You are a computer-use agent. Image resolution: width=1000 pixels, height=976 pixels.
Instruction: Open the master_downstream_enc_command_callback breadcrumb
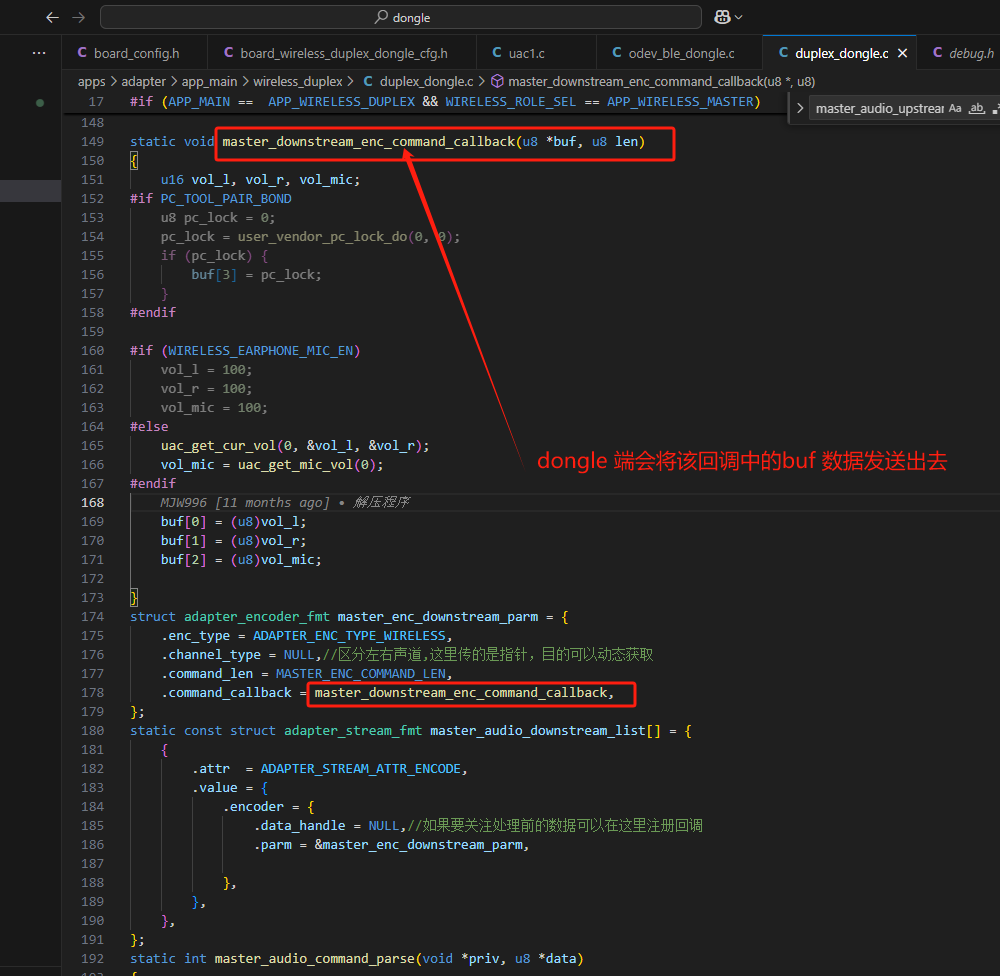661,82
